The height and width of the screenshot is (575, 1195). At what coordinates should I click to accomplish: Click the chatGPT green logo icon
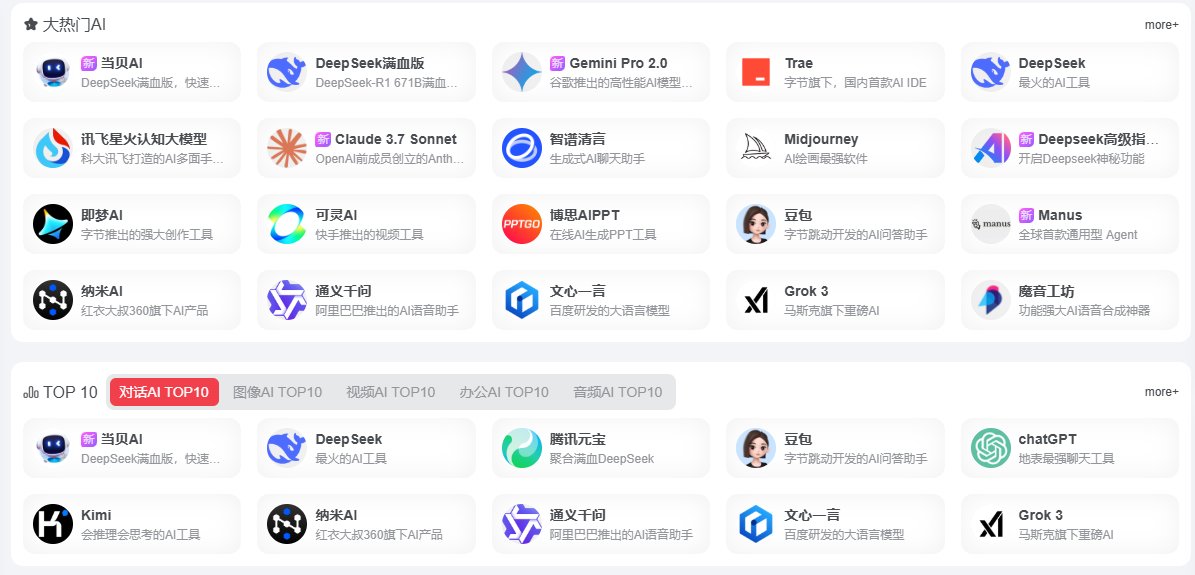991,448
